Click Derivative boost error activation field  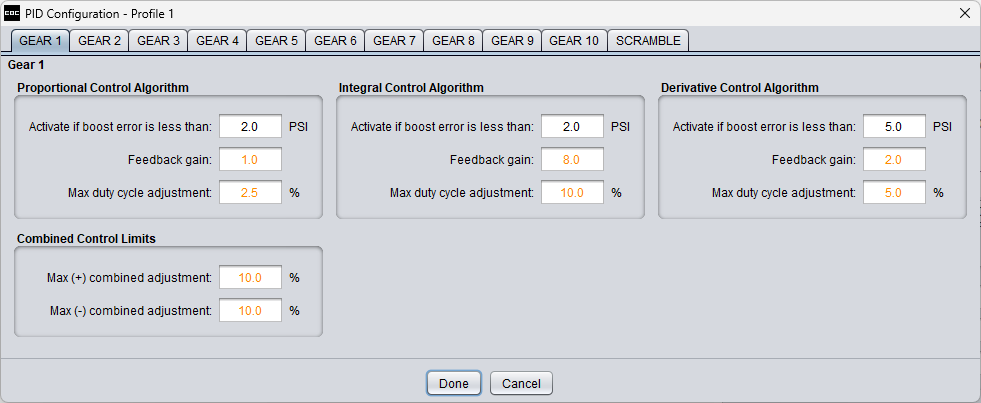(894, 127)
